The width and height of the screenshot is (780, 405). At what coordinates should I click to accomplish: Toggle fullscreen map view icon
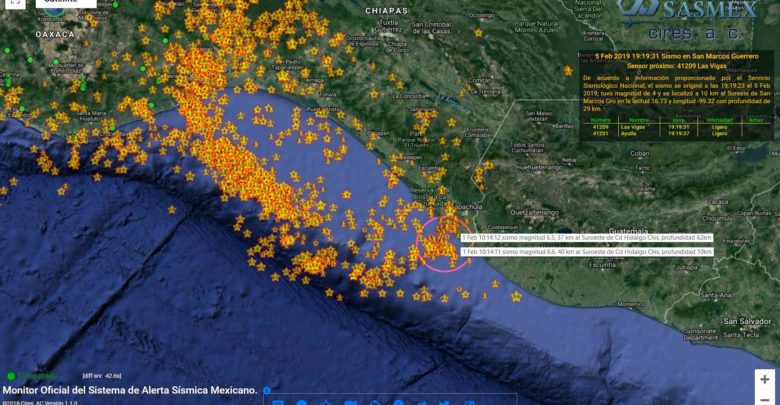[14, 3]
